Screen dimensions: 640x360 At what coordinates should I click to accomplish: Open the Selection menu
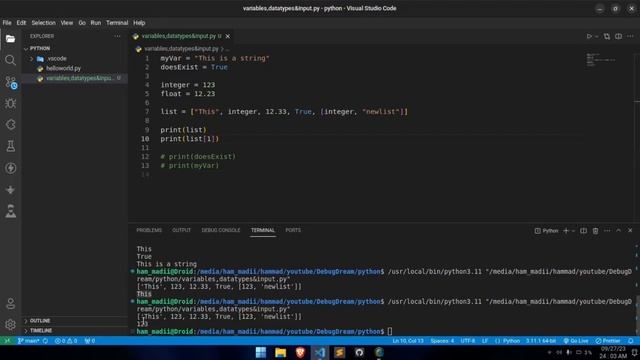point(44,23)
